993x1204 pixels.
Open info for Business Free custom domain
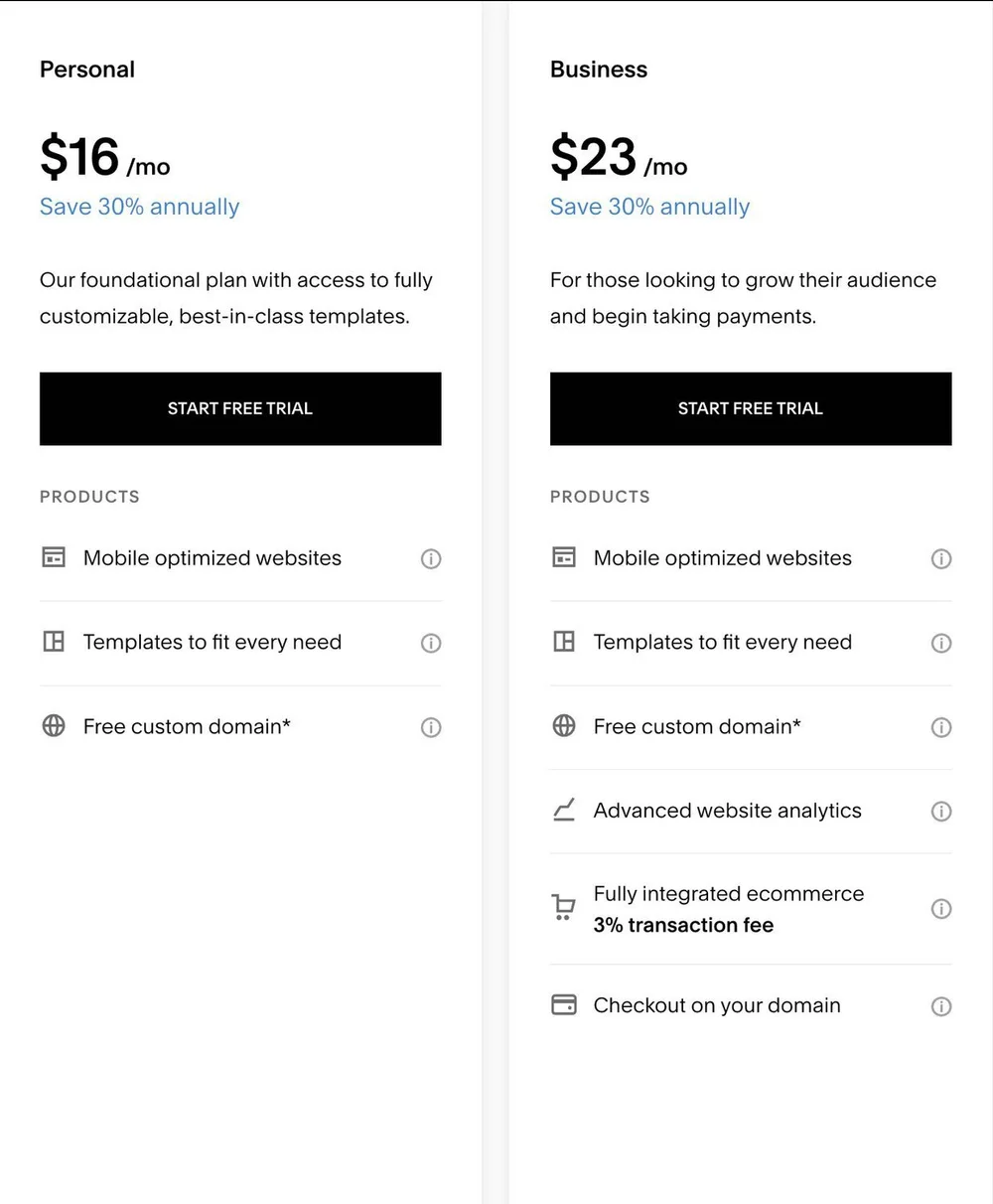click(x=941, y=728)
